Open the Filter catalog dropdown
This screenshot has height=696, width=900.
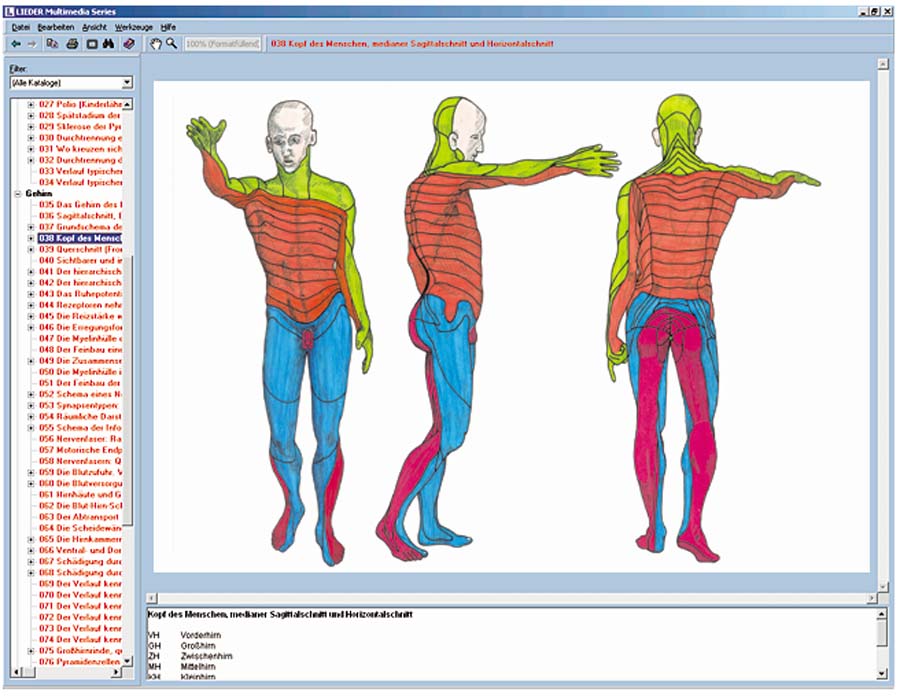coord(126,83)
